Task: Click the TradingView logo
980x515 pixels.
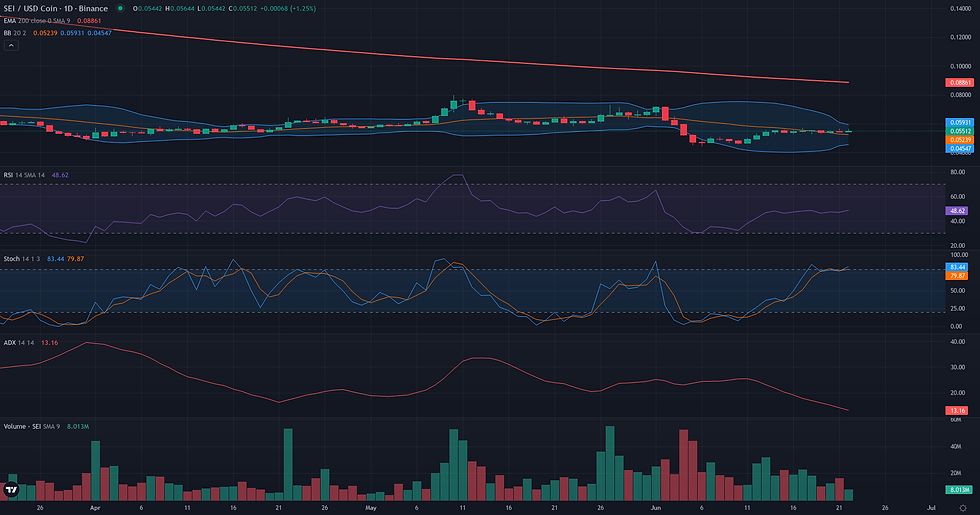Action: (x=11, y=490)
